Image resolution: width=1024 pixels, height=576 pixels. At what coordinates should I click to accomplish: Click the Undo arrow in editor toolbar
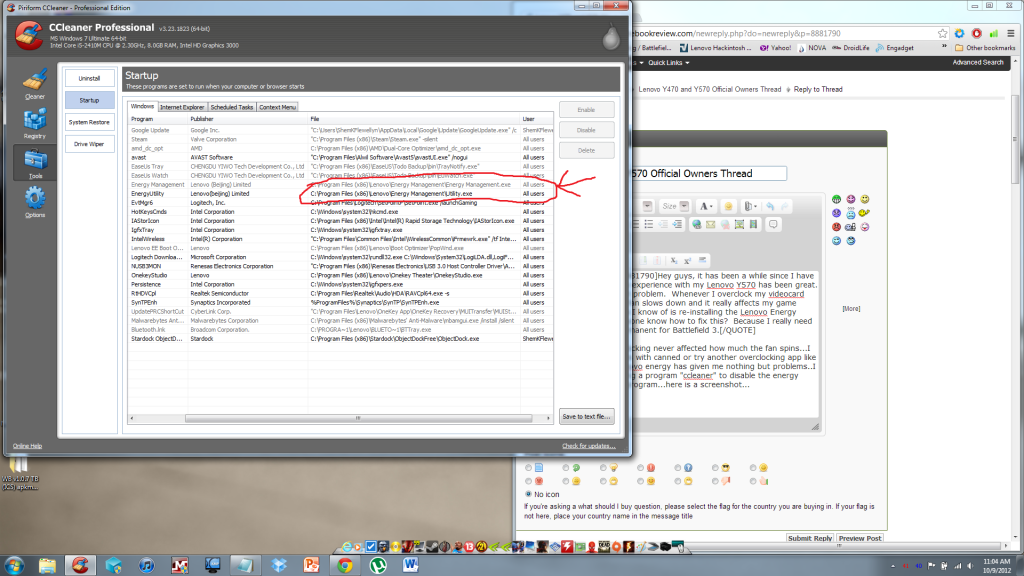[x=771, y=206]
